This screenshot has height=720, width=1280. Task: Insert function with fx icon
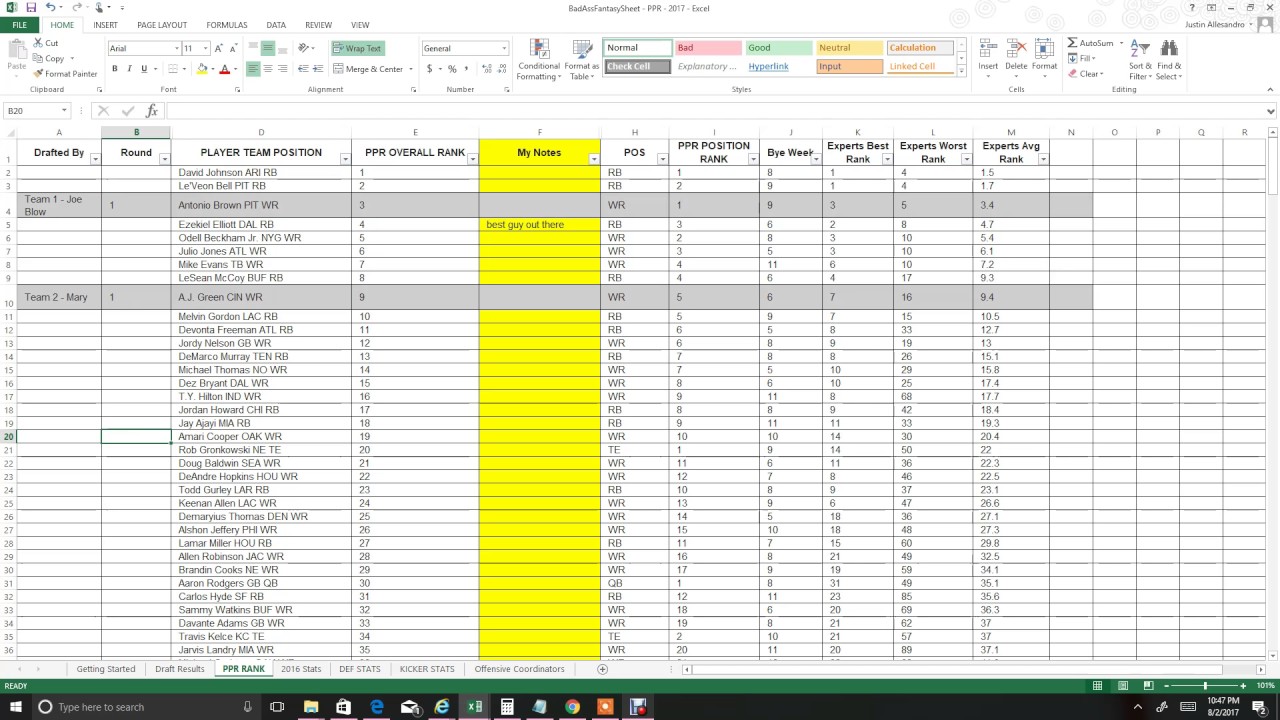pyautogui.click(x=152, y=111)
